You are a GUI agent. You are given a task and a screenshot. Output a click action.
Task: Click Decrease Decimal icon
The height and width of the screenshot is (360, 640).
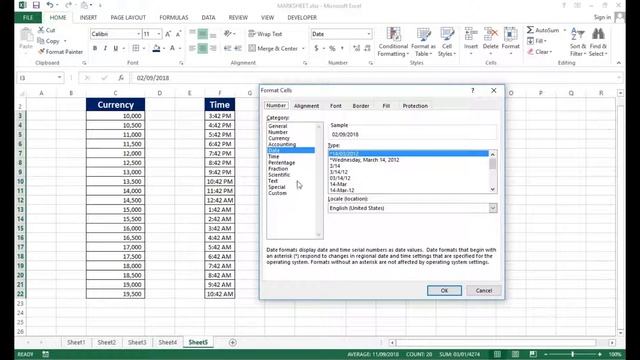pos(367,48)
